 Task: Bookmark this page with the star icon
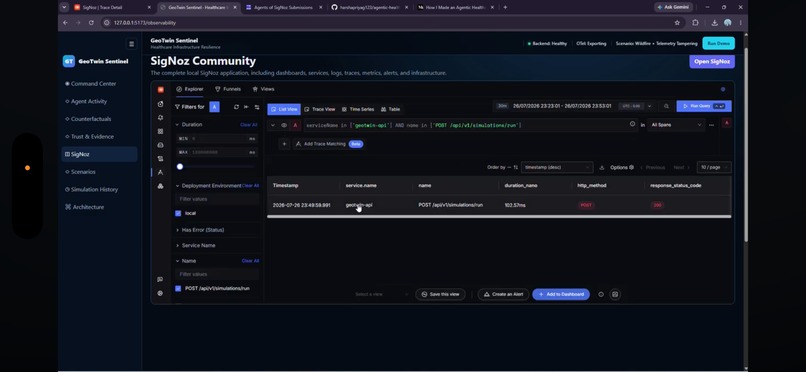(677, 23)
